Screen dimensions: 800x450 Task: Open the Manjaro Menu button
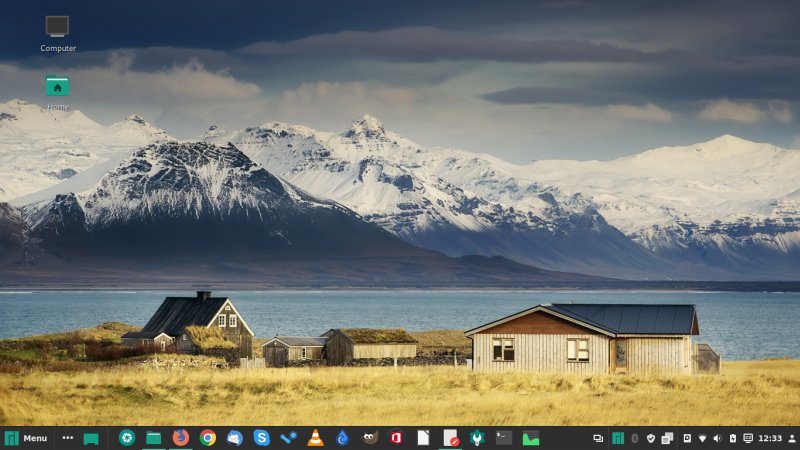coord(26,438)
